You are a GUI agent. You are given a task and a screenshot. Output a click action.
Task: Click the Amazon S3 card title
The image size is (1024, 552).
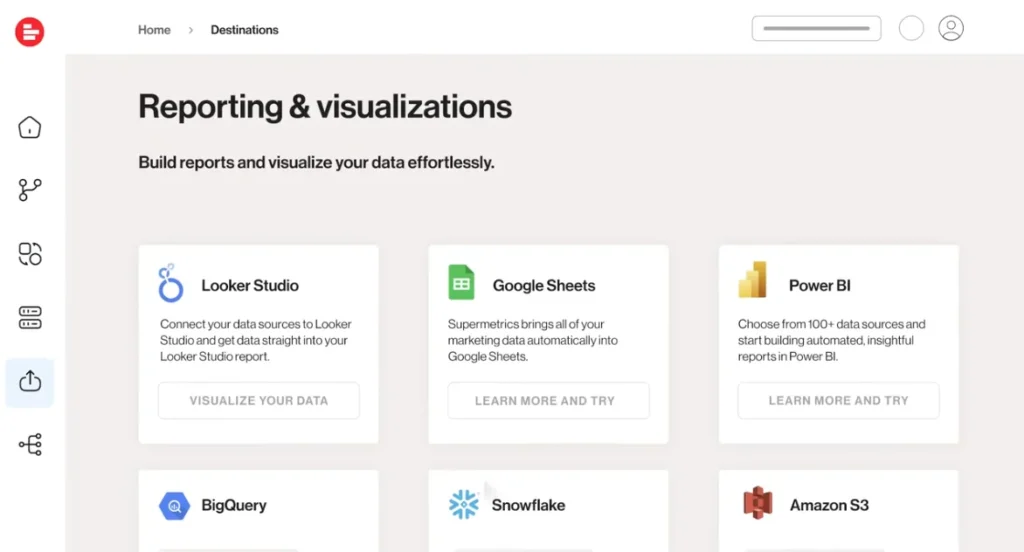click(x=829, y=505)
